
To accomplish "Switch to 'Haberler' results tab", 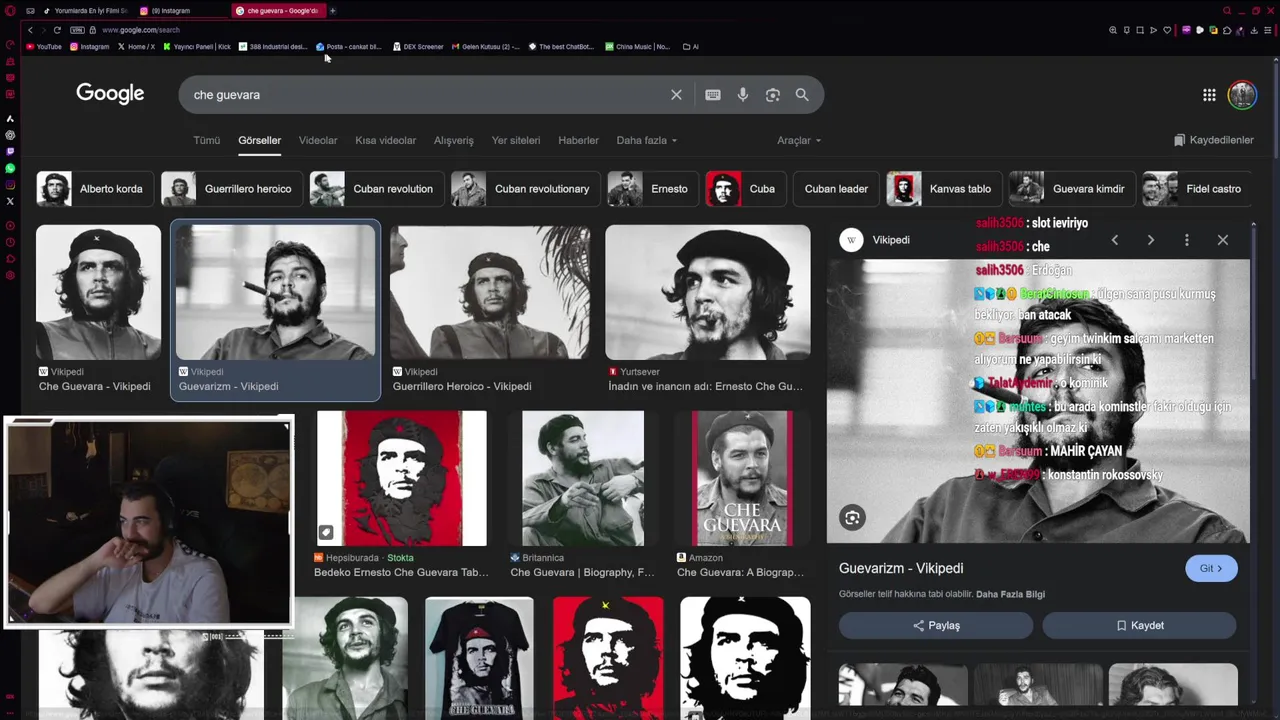I will pos(578,140).
